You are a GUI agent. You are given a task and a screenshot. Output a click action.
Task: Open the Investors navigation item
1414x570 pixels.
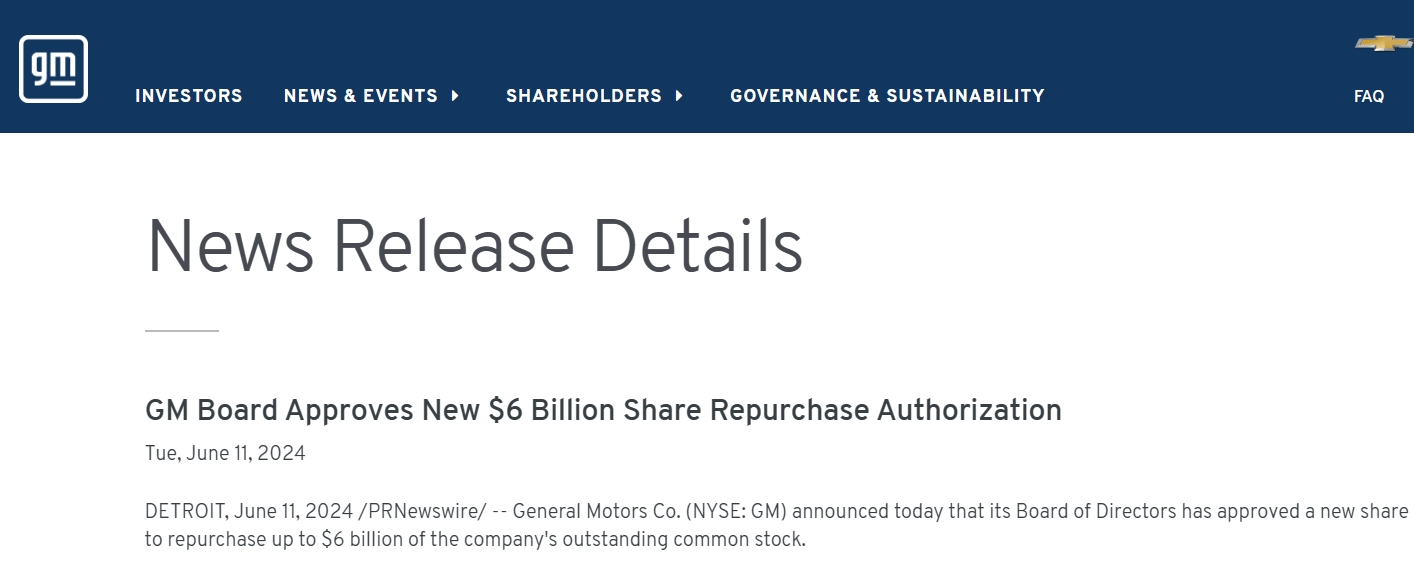click(x=189, y=96)
